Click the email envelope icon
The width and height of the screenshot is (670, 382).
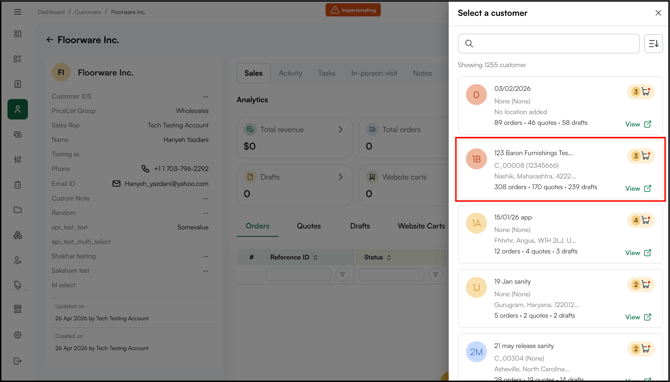click(116, 184)
